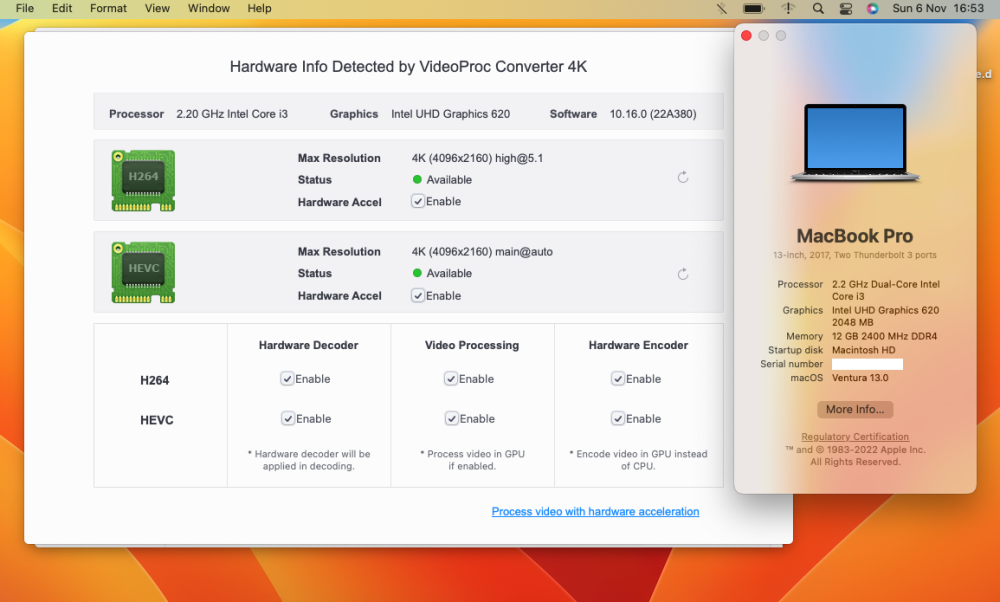Viewport: 1000px width, 602px height.
Task: Click the HEVC chip icon
Action: 143,272
